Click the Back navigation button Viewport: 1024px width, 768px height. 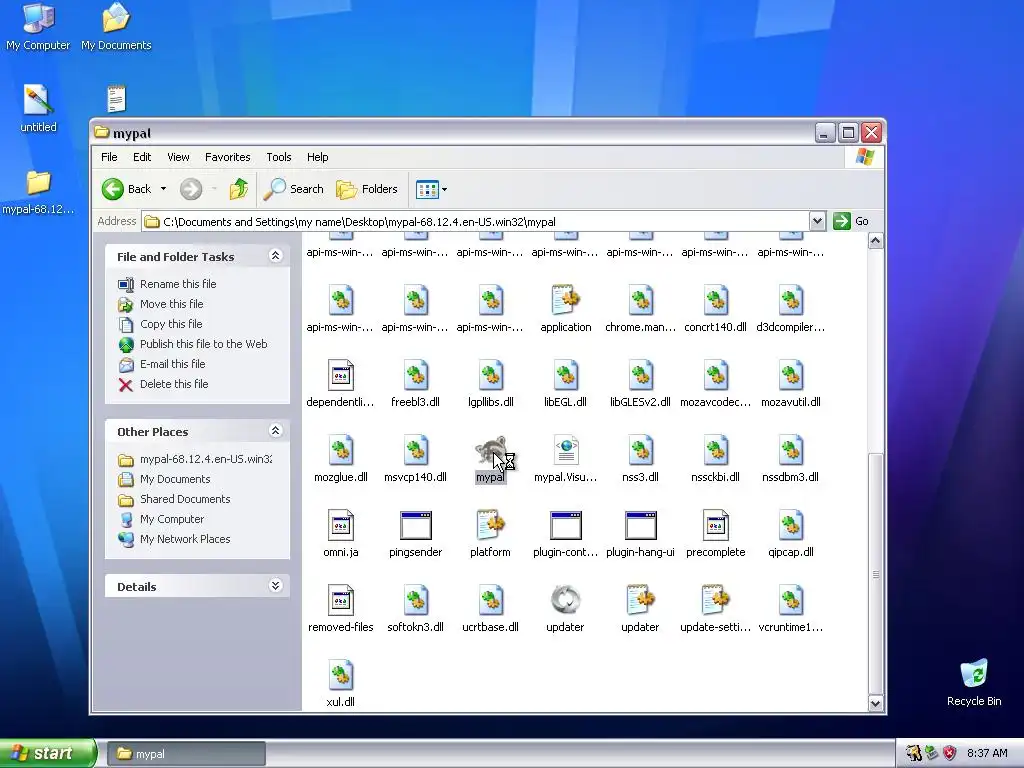(127, 189)
